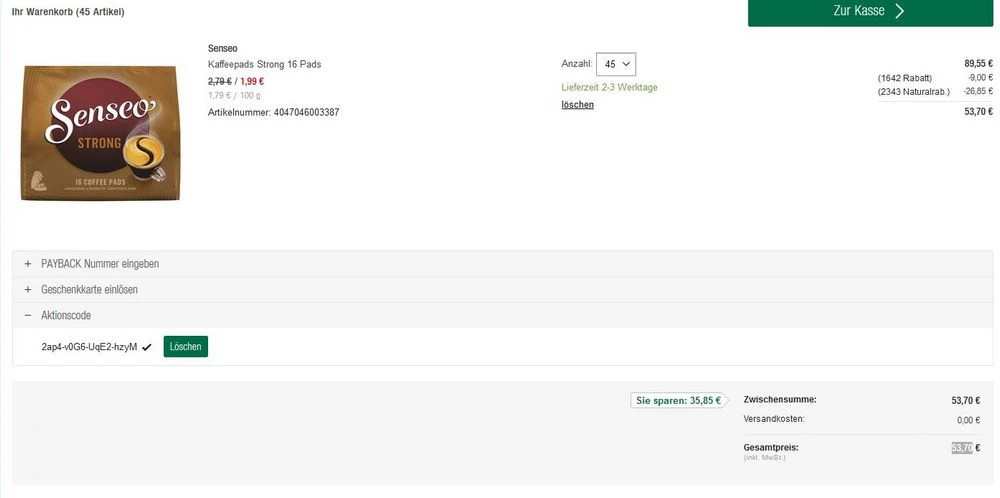The width and height of the screenshot is (1000, 498).
Task: Click the Artikelnummer 4047046003387 text
Action: (x=274, y=112)
